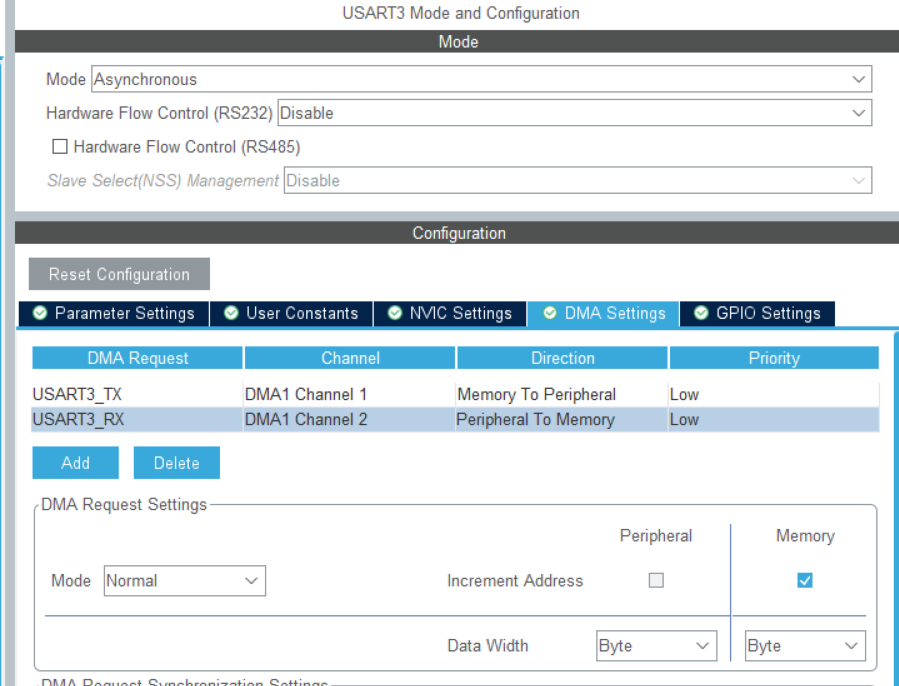The height and width of the screenshot is (686, 899).
Task: Uncheck Memory increment address checkbox
Action: (x=805, y=580)
